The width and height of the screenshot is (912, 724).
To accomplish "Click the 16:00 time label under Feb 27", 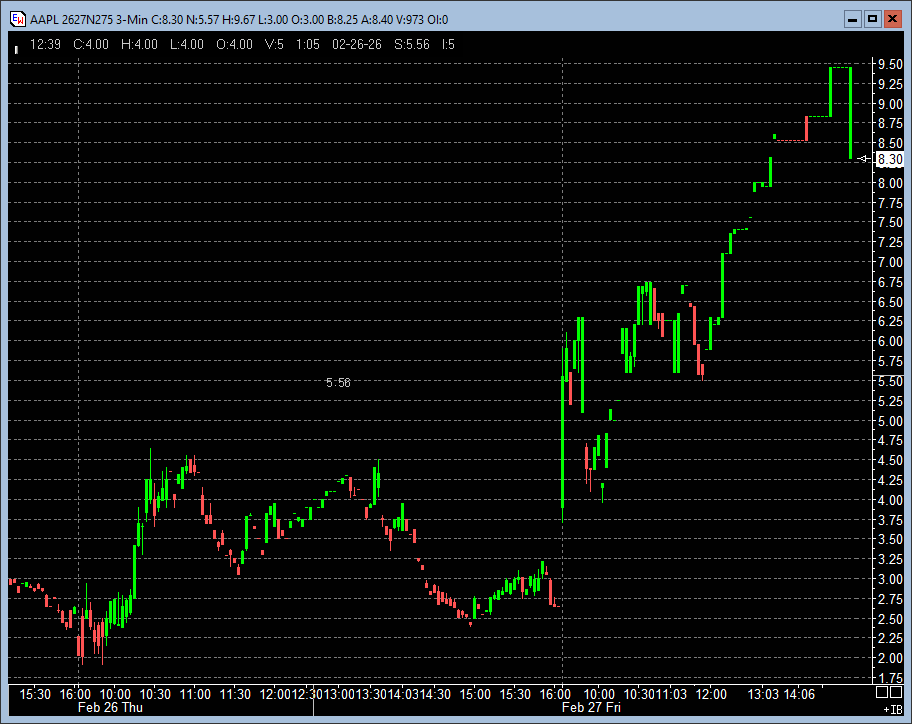I will [555, 693].
